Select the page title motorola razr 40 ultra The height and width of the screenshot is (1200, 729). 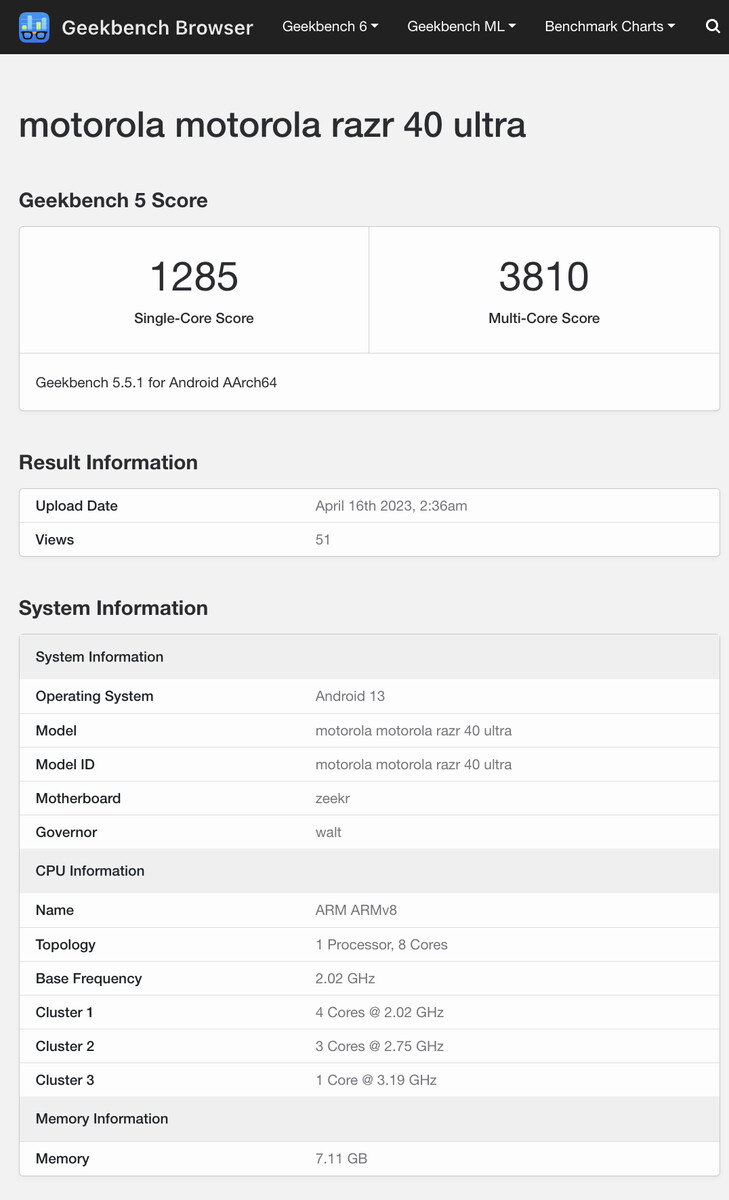coord(272,125)
